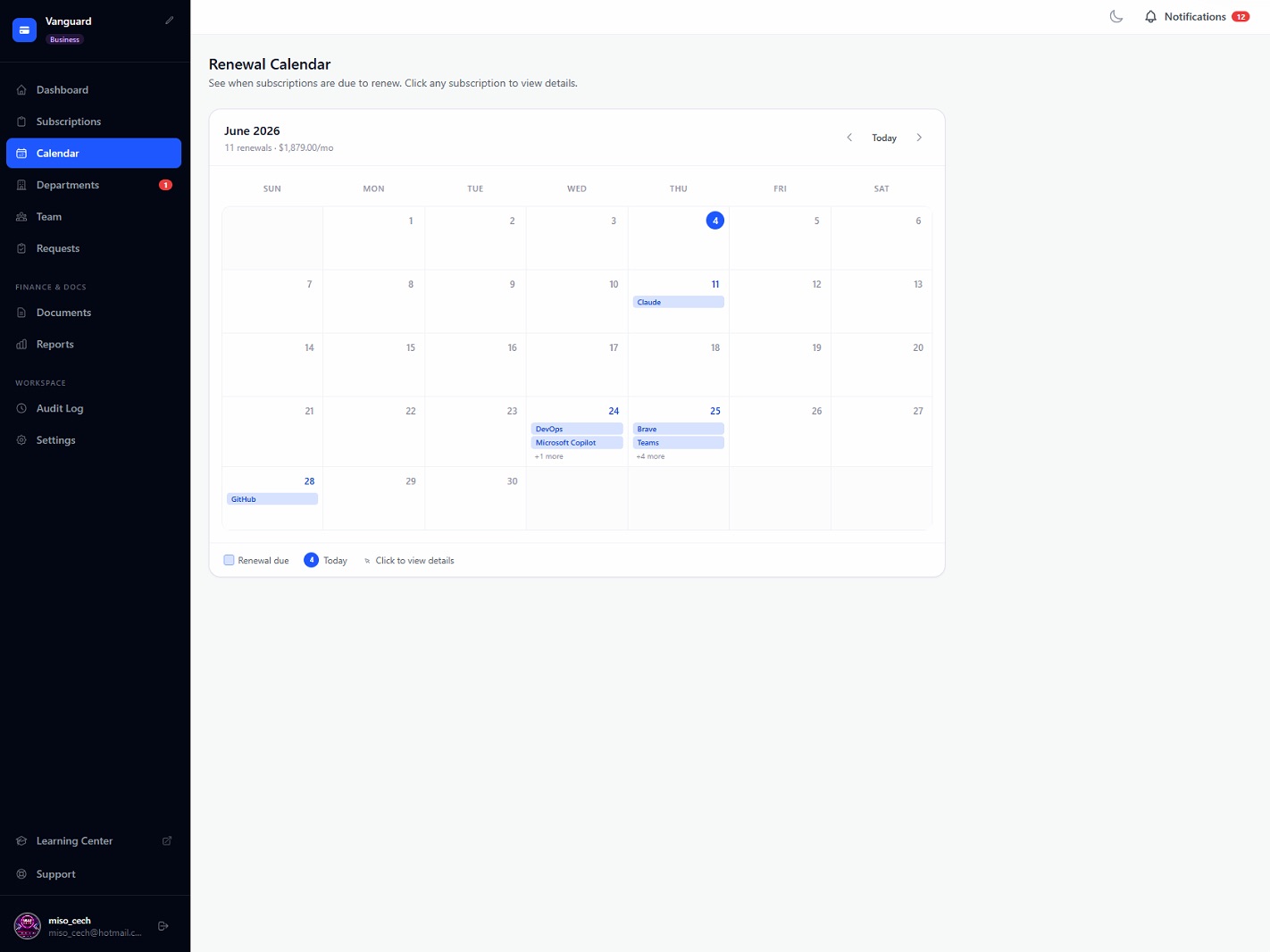Select the June 30 calendar cell
The width and height of the screenshot is (1270, 952).
tap(475, 498)
